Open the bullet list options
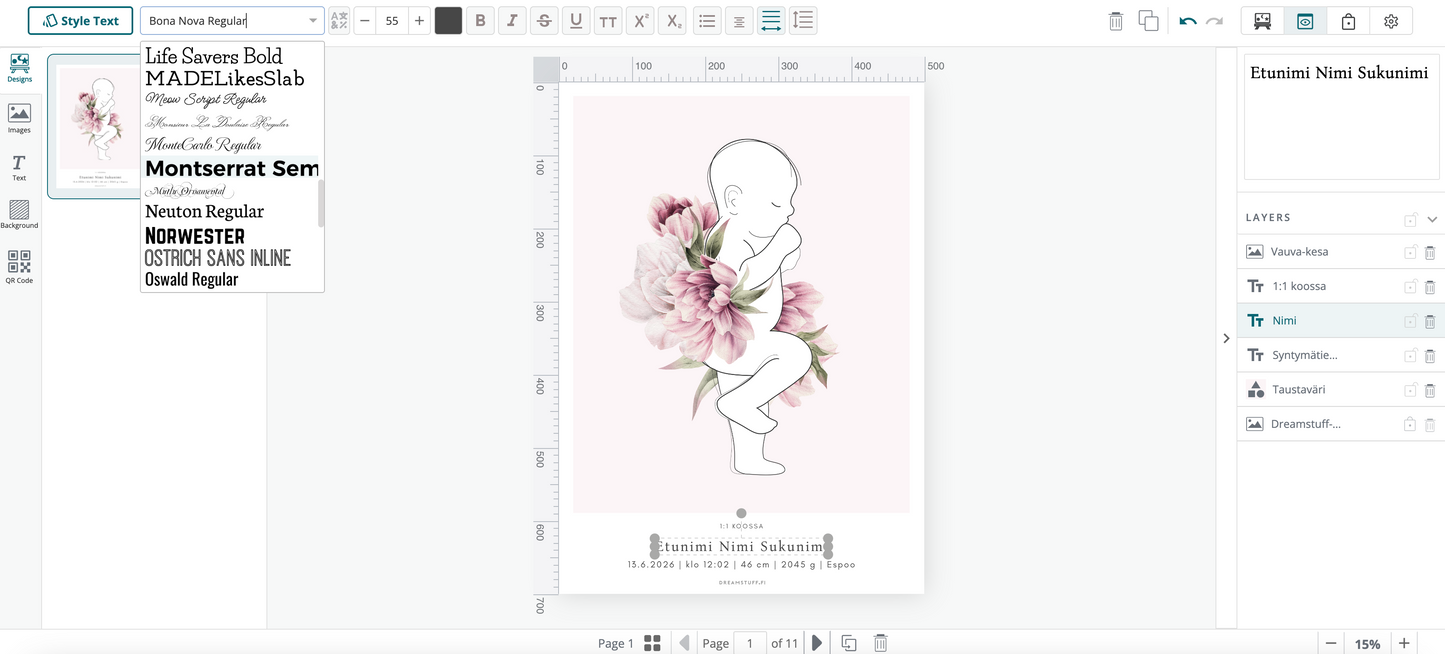Image resolution: width=1445 pixels, height=654 pixels. (x=707, y=21)
